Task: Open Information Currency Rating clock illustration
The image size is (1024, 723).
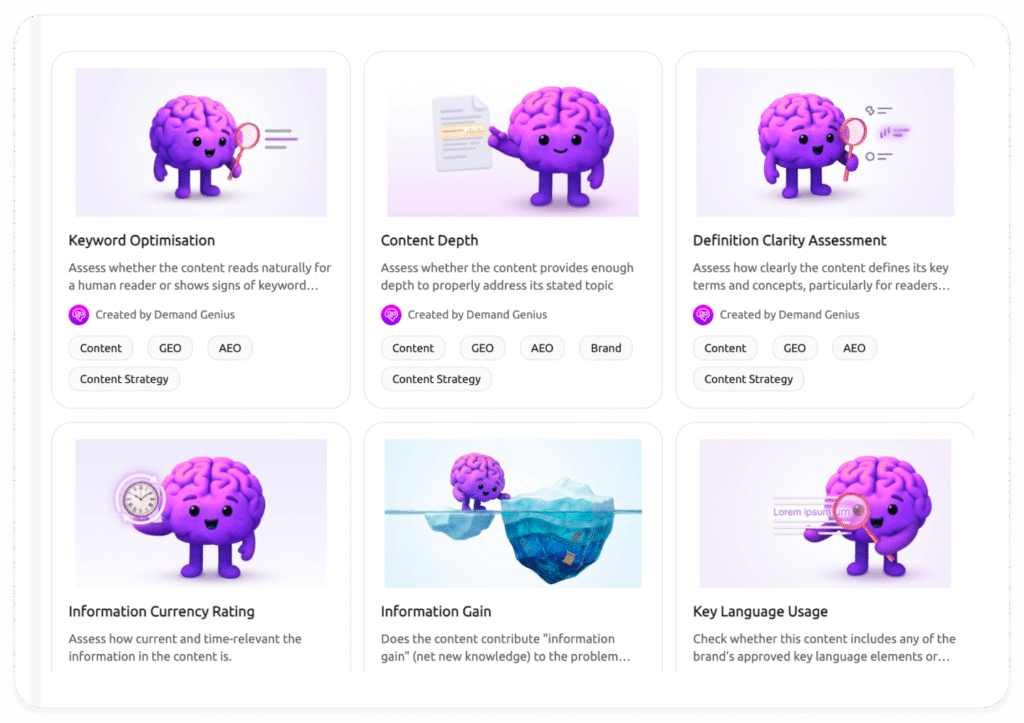Action: tap(201, 513)
